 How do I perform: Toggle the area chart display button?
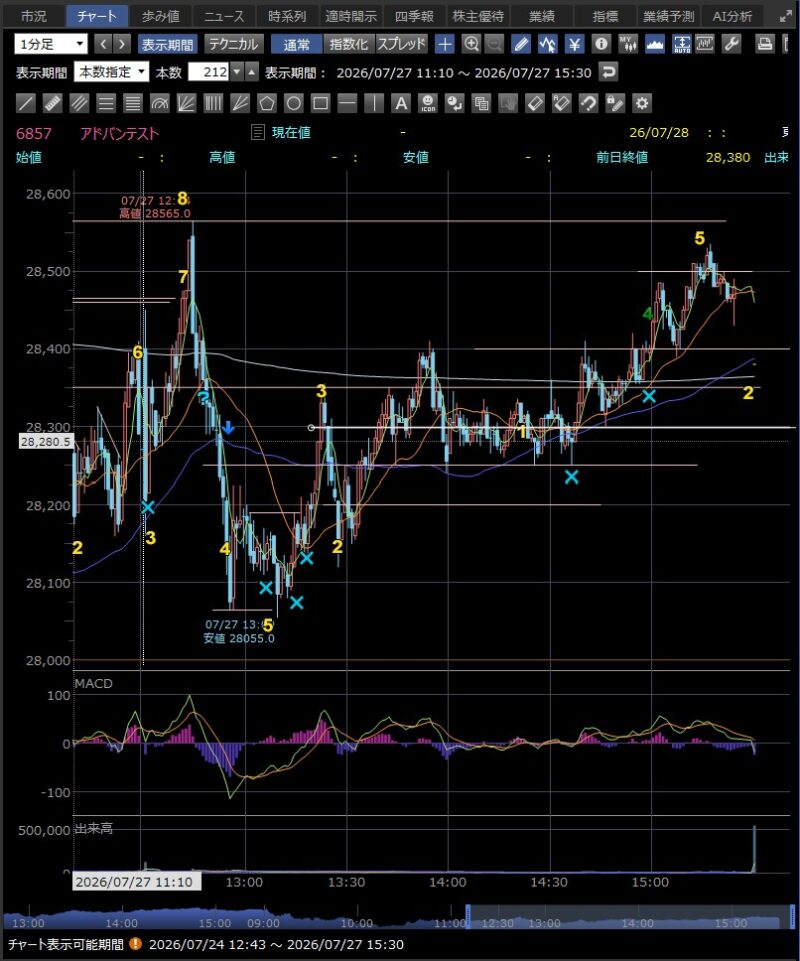pos(655,44)
